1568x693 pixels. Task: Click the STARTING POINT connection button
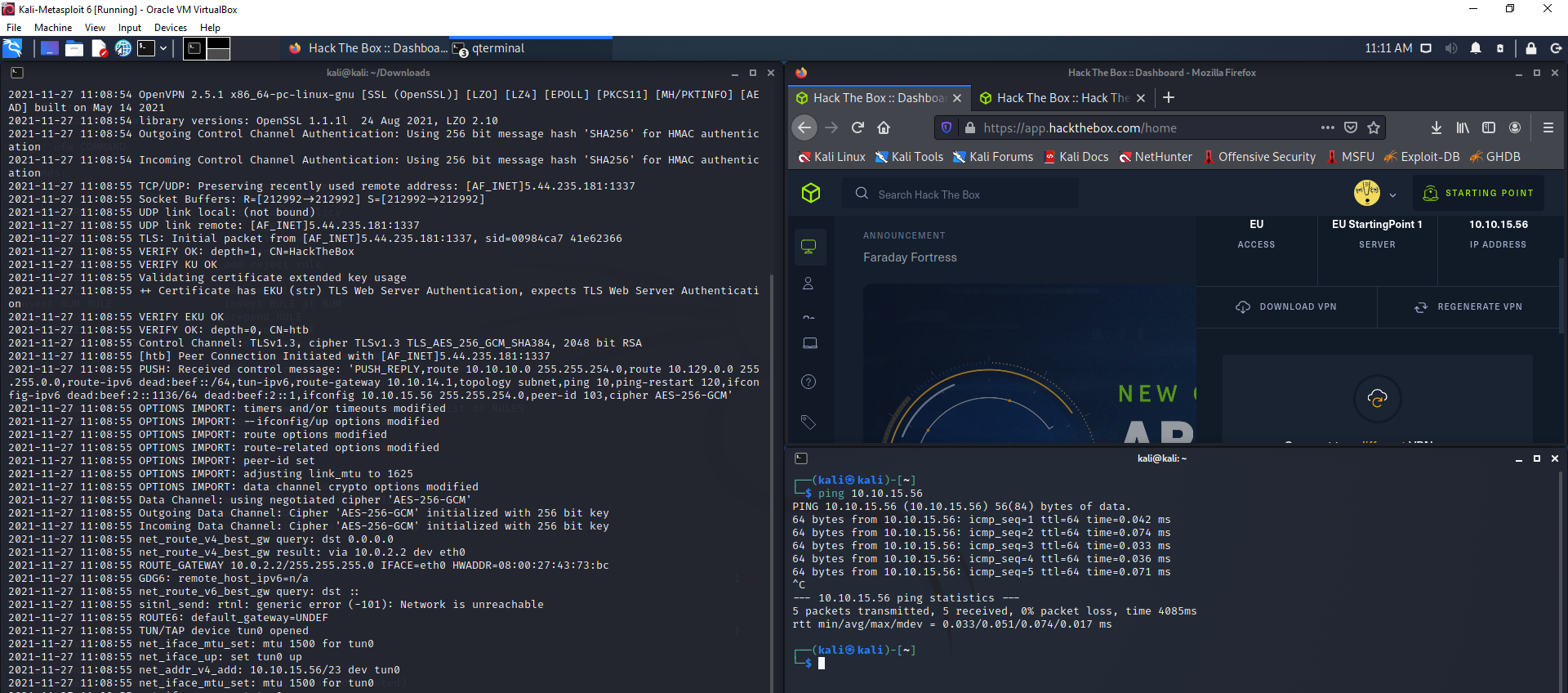coord(1478,193)
